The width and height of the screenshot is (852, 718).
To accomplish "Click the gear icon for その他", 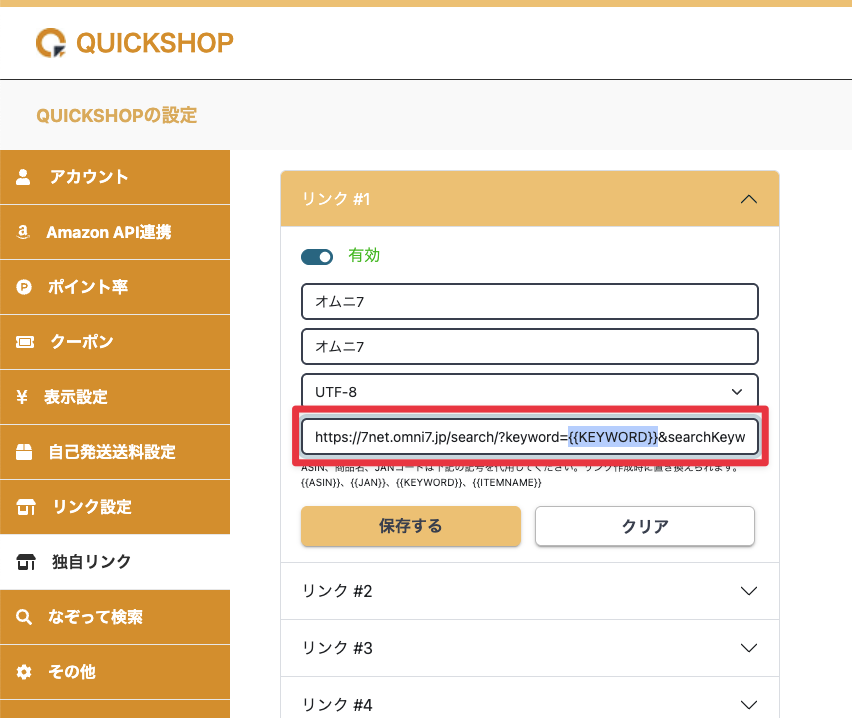I will point(24,672).
